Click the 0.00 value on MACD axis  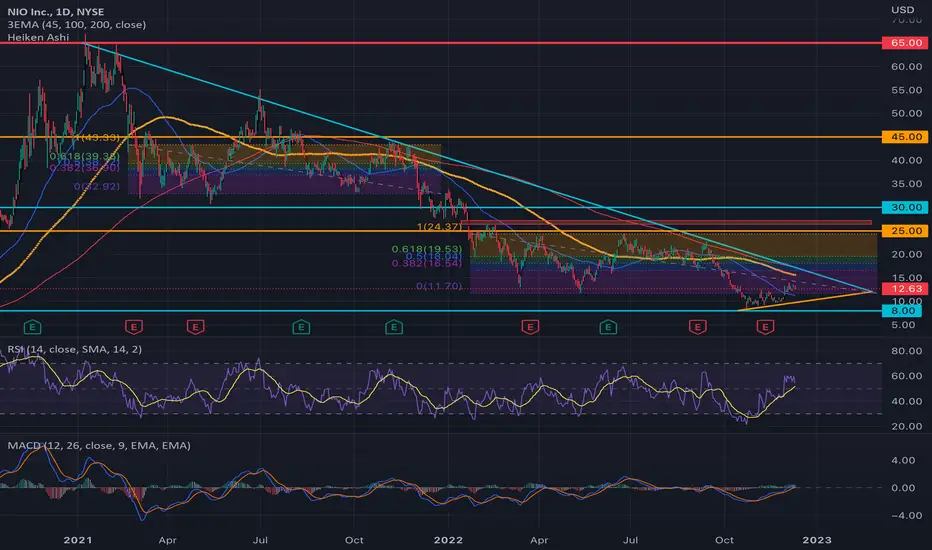903,488
